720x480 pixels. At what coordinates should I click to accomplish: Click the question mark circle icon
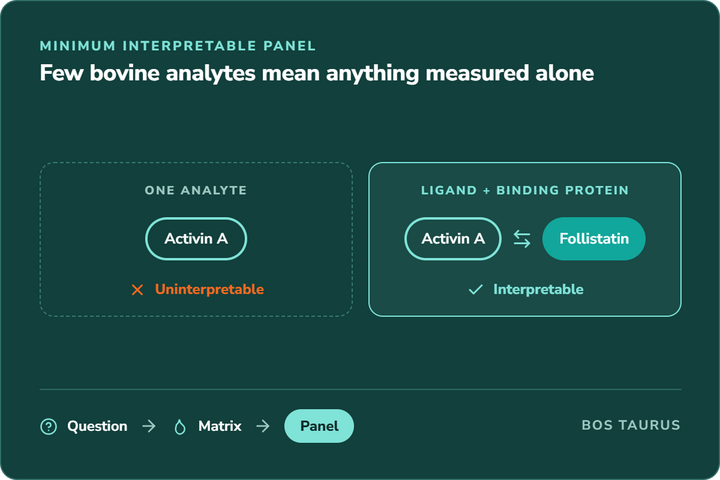(48, 426)
